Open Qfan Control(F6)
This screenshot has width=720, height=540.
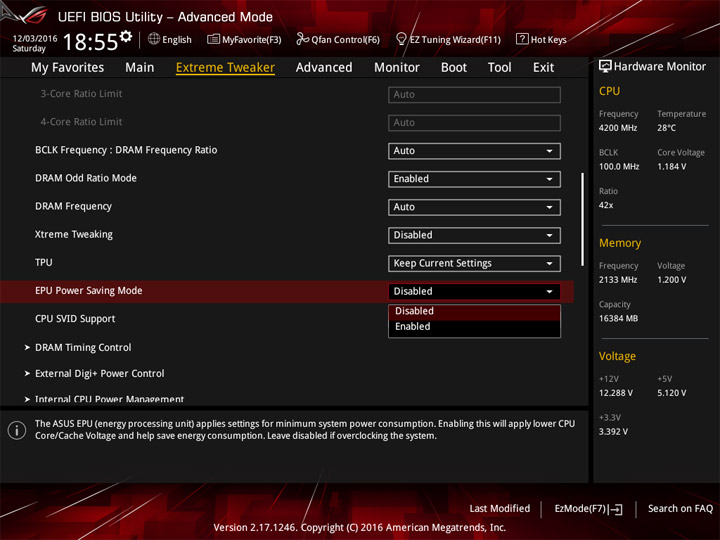click(338, 39)
